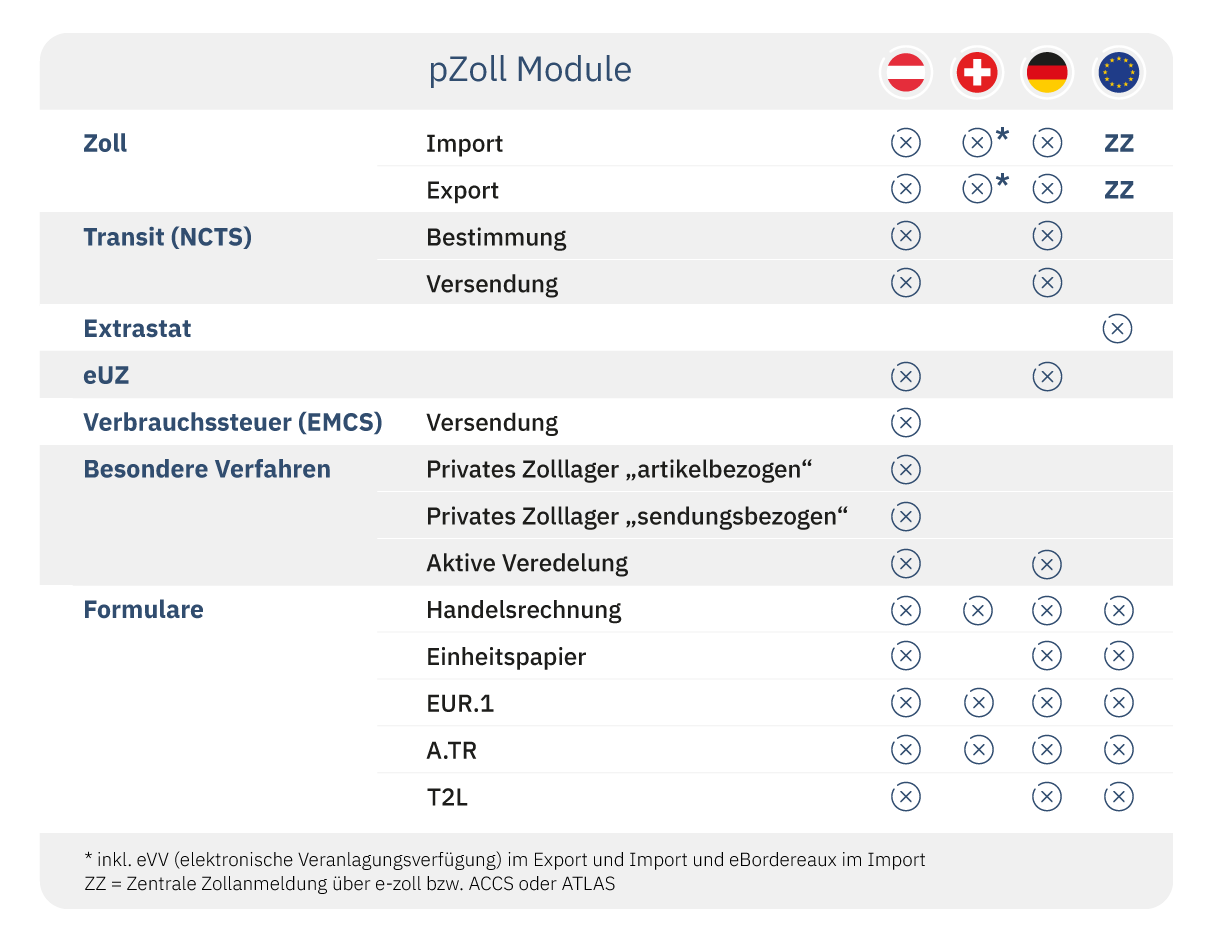1208x940 pixels.
Task: Click EU's T2L circled-X mark
Action: tap(1118, 797)
